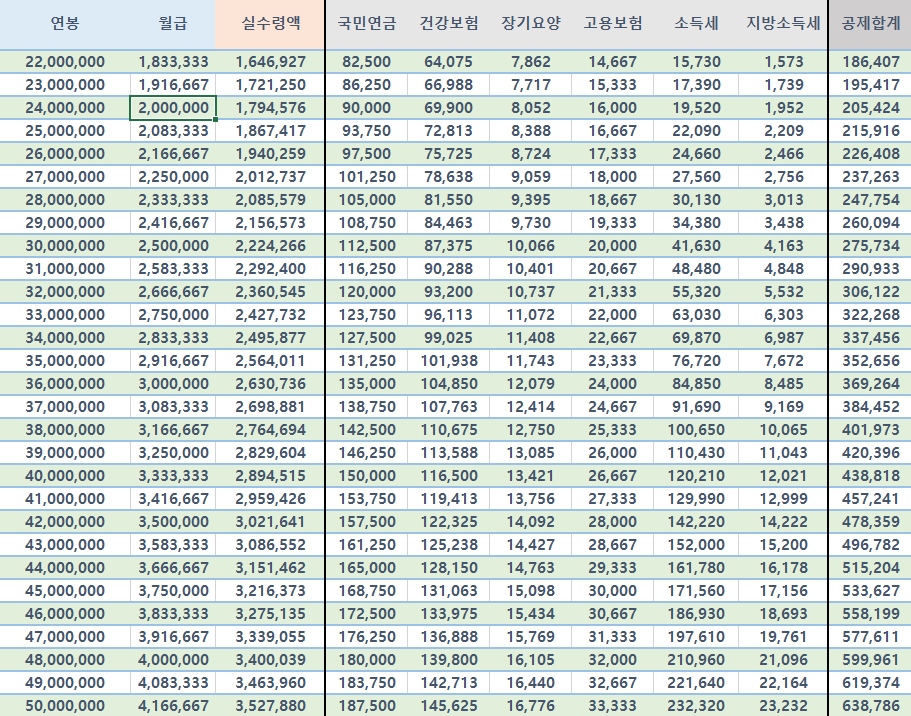
Task: Click the 지방소득세 column header
Action: pyautogui.click(x=783, y=23)
